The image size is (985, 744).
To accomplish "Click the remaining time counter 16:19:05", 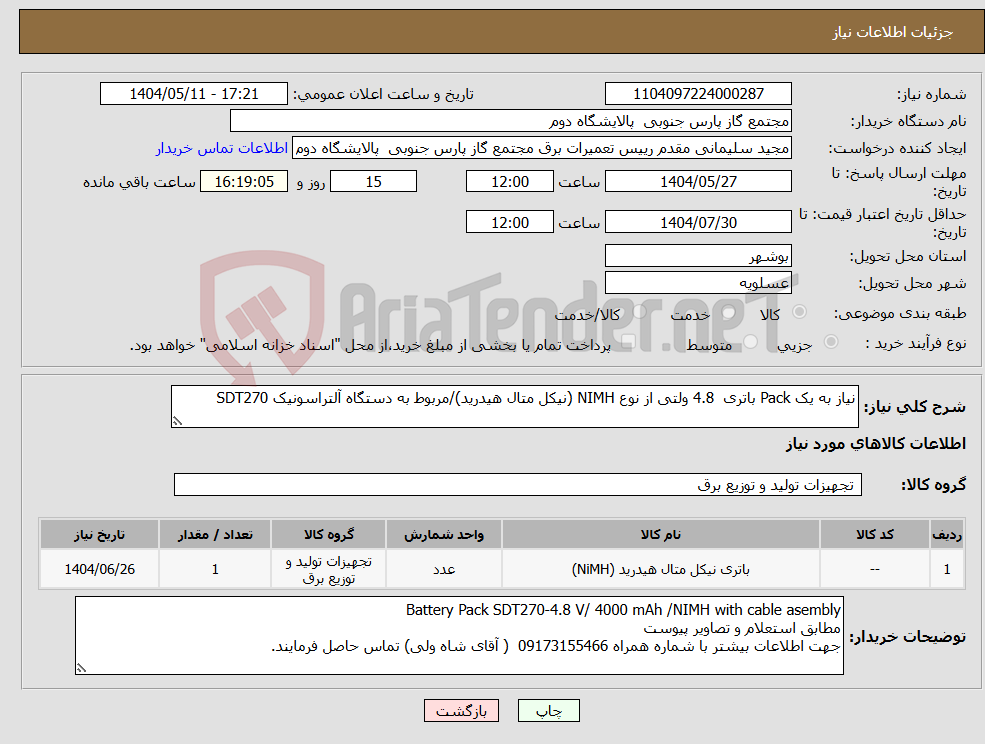I will click(244, 181).
